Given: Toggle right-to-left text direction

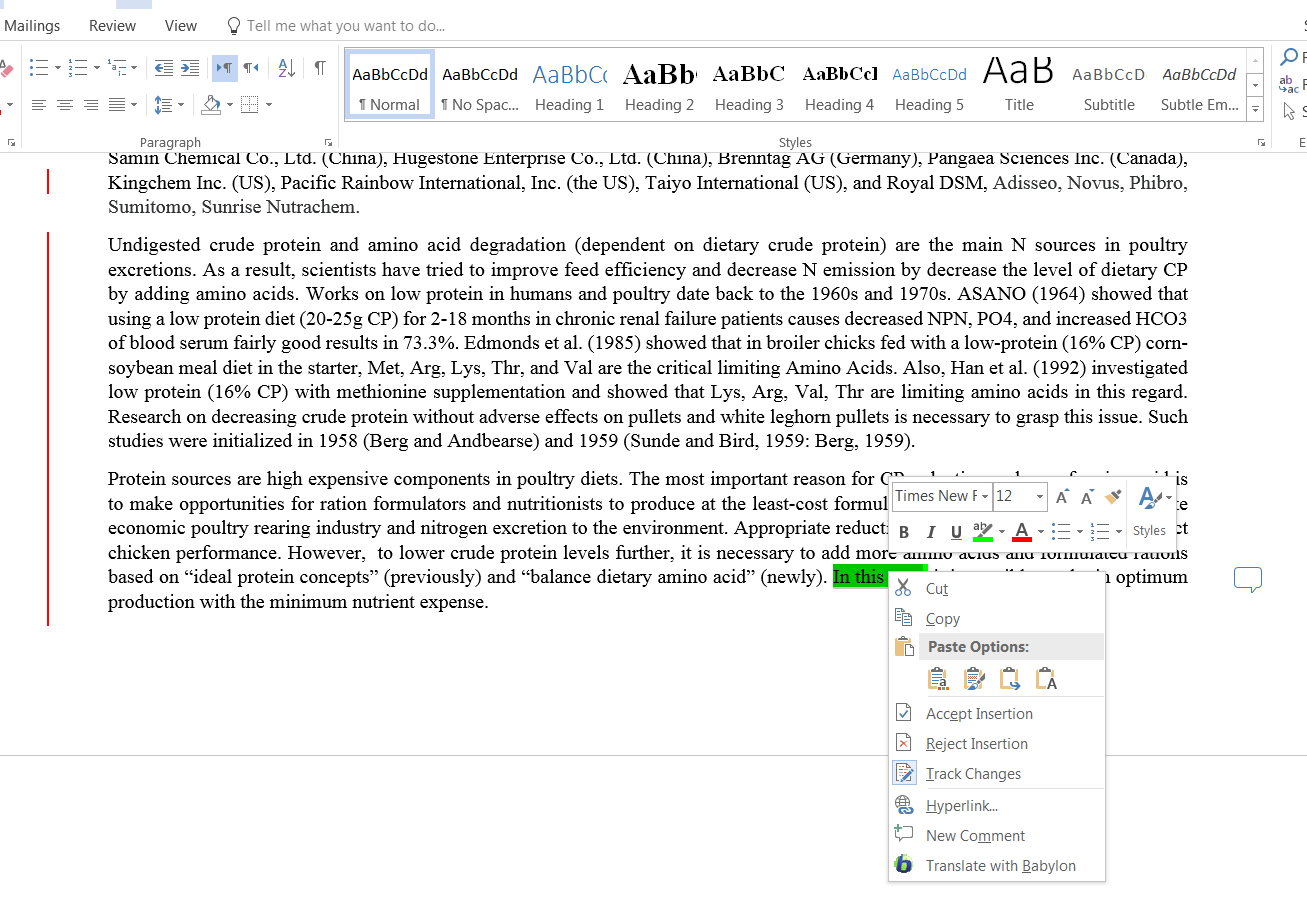Looking at the screenshot, I should coord(250,68).
